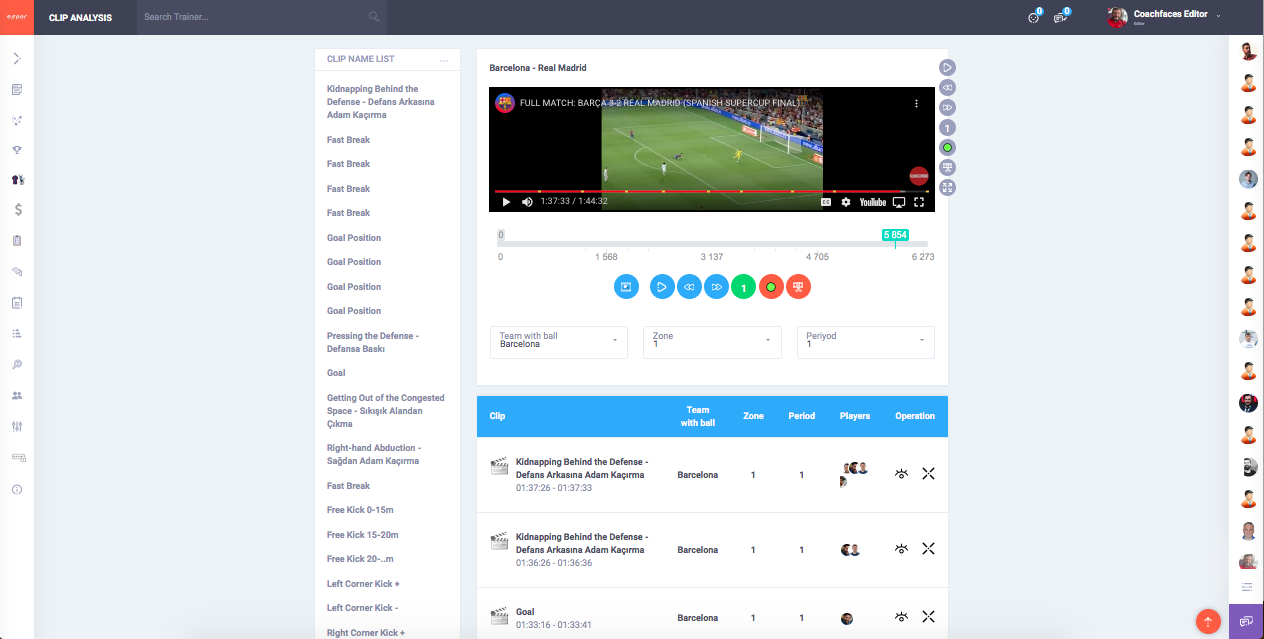Open Coachfaces Editor user profile menu
Screen dimensions: 1264x639
coord(1168,17)
